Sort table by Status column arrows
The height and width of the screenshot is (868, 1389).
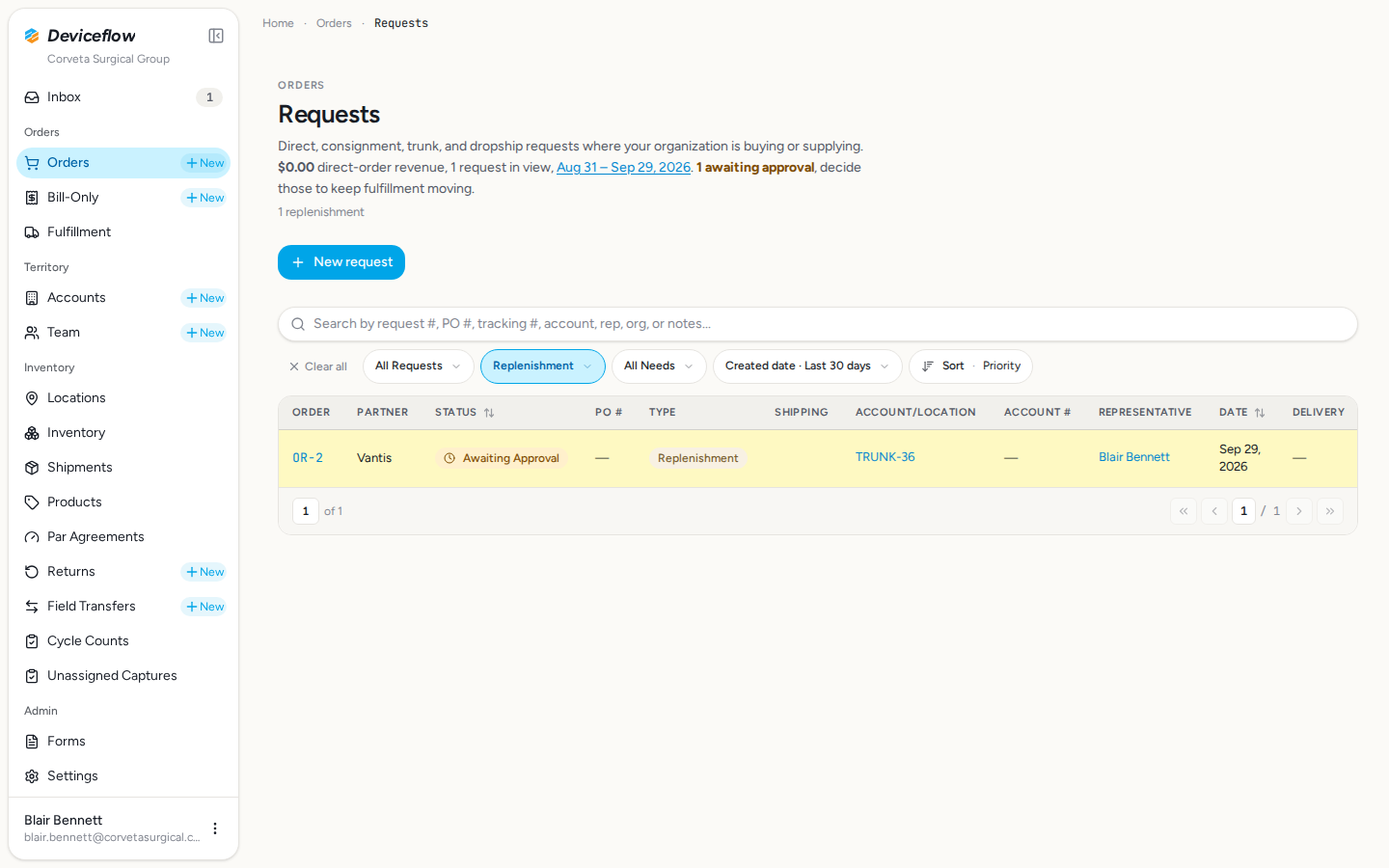(x=489, y=413)
